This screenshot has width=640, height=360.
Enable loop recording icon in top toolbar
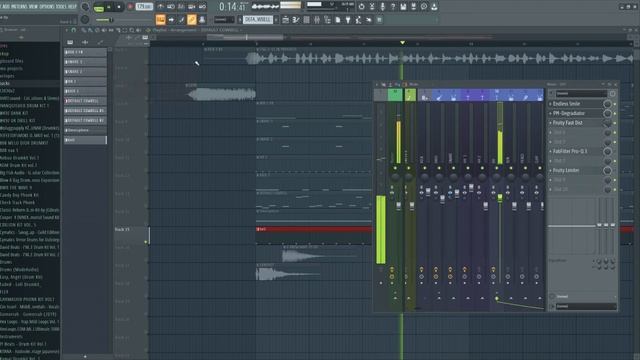[x=202, y=7]
